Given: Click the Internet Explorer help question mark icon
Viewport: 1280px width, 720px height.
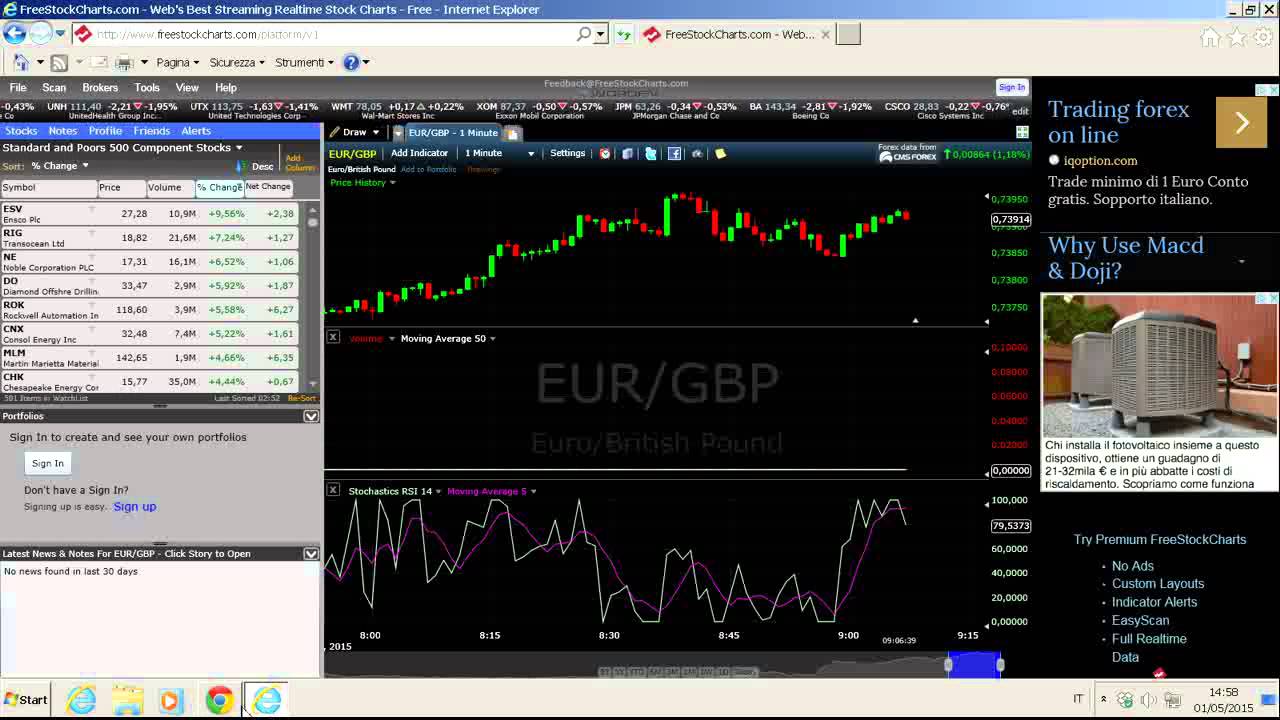Looking at the screenshot, I should (x=351, y=62).
